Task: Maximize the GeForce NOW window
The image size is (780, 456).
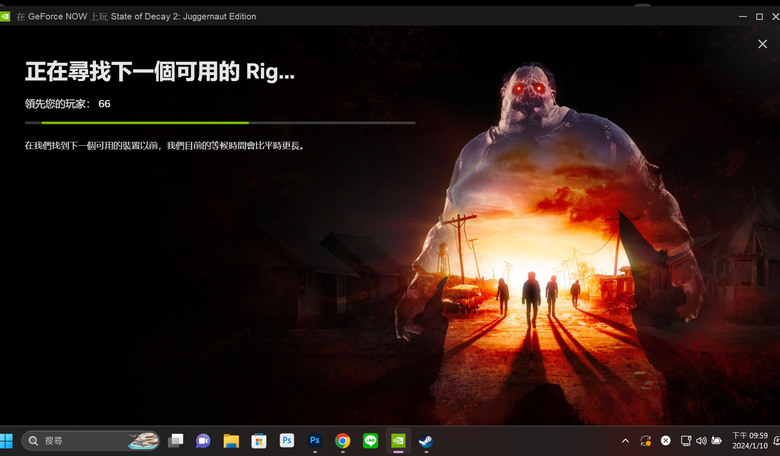Action: point(759,16)
